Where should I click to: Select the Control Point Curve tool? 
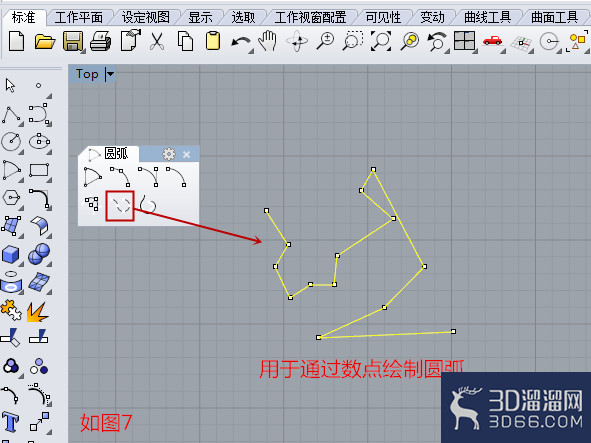39,114
